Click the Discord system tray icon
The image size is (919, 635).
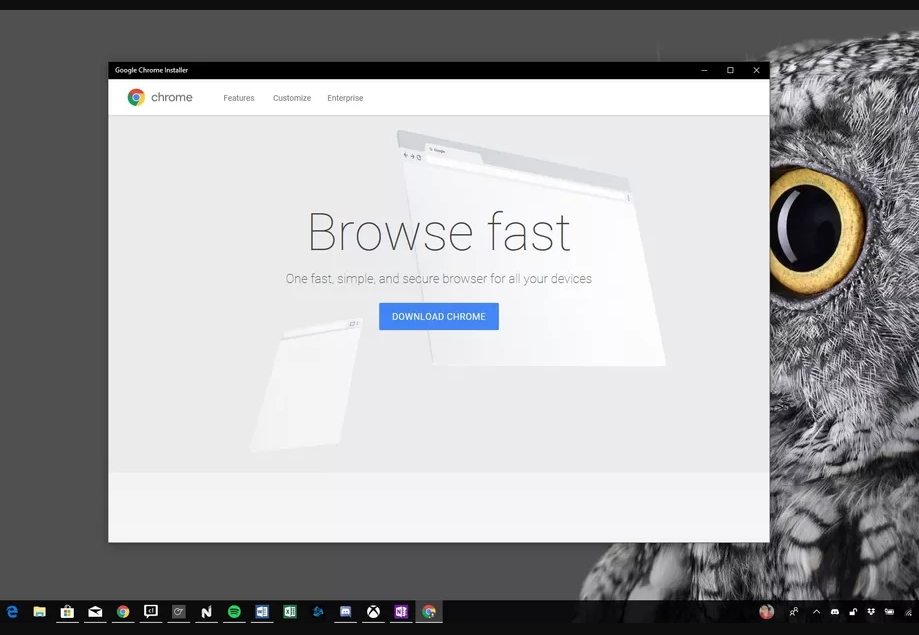(x=835, y=612)
